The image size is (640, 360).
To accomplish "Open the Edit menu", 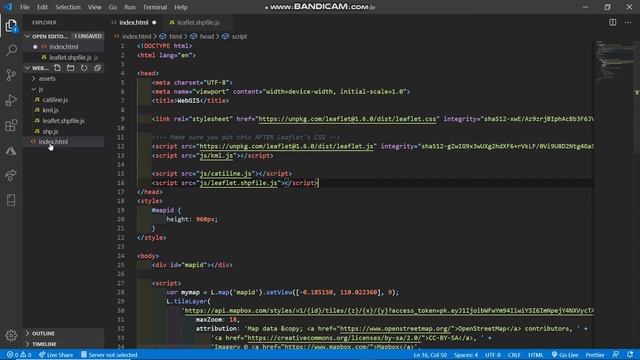I will tap(42, 7).
